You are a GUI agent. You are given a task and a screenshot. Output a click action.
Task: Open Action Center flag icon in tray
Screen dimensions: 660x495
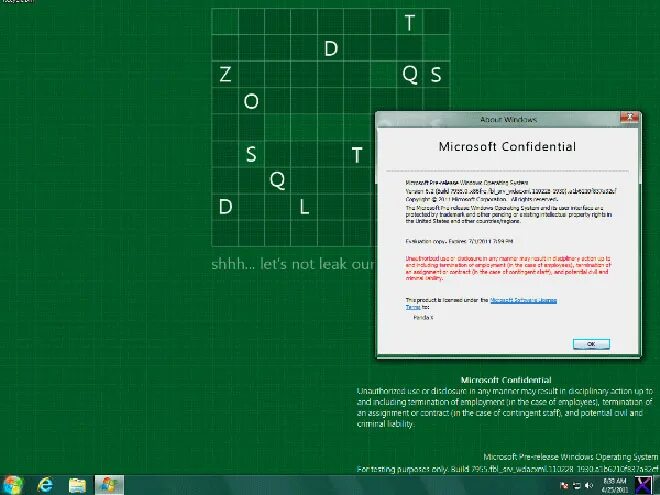[x=564, y=485]
